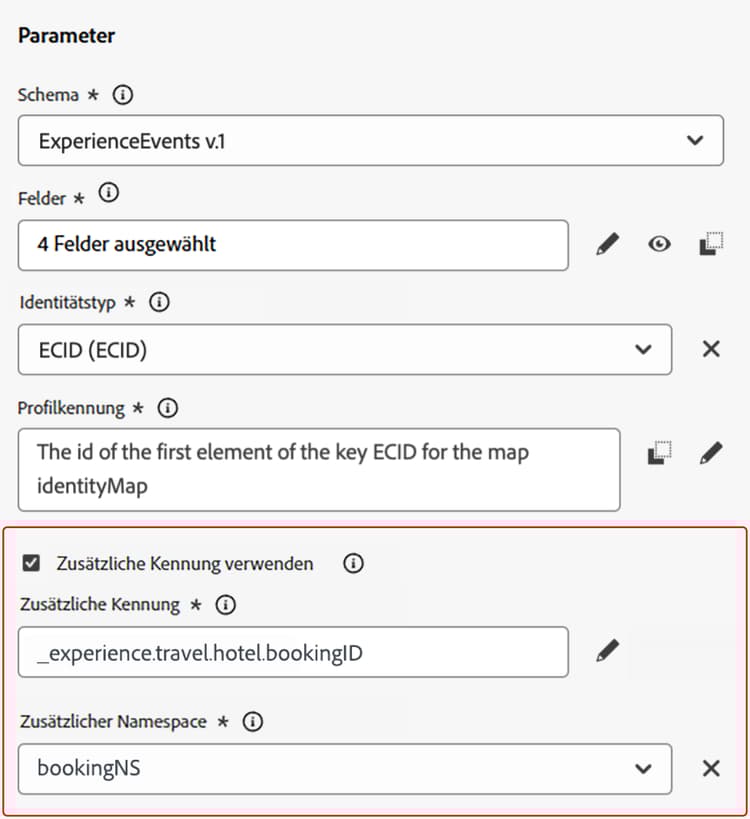Click info icon beside Zusätzlicher Namespace
This screenshot has width=750, height=819.
[x=253, y=721]
